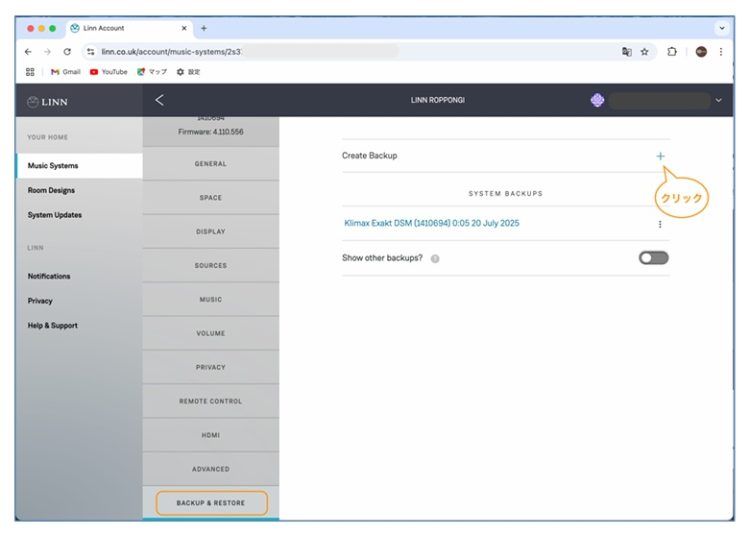The image size is (750, 535).
Task: Select the Linn Account browser tab
Action: click(128, 28)
